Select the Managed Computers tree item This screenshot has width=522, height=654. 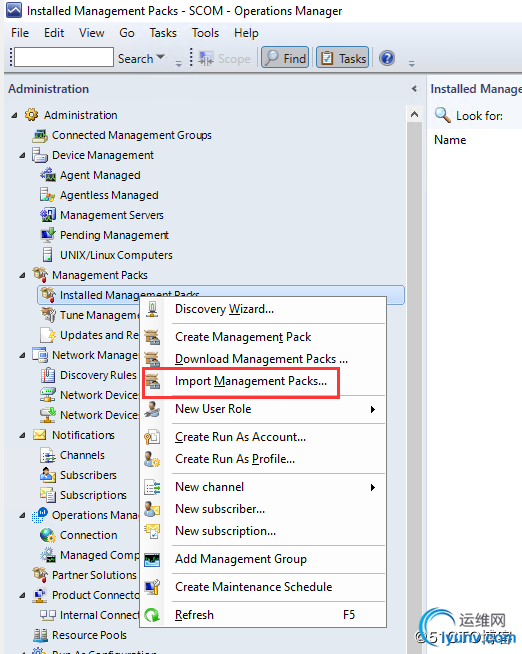(90, 555)
